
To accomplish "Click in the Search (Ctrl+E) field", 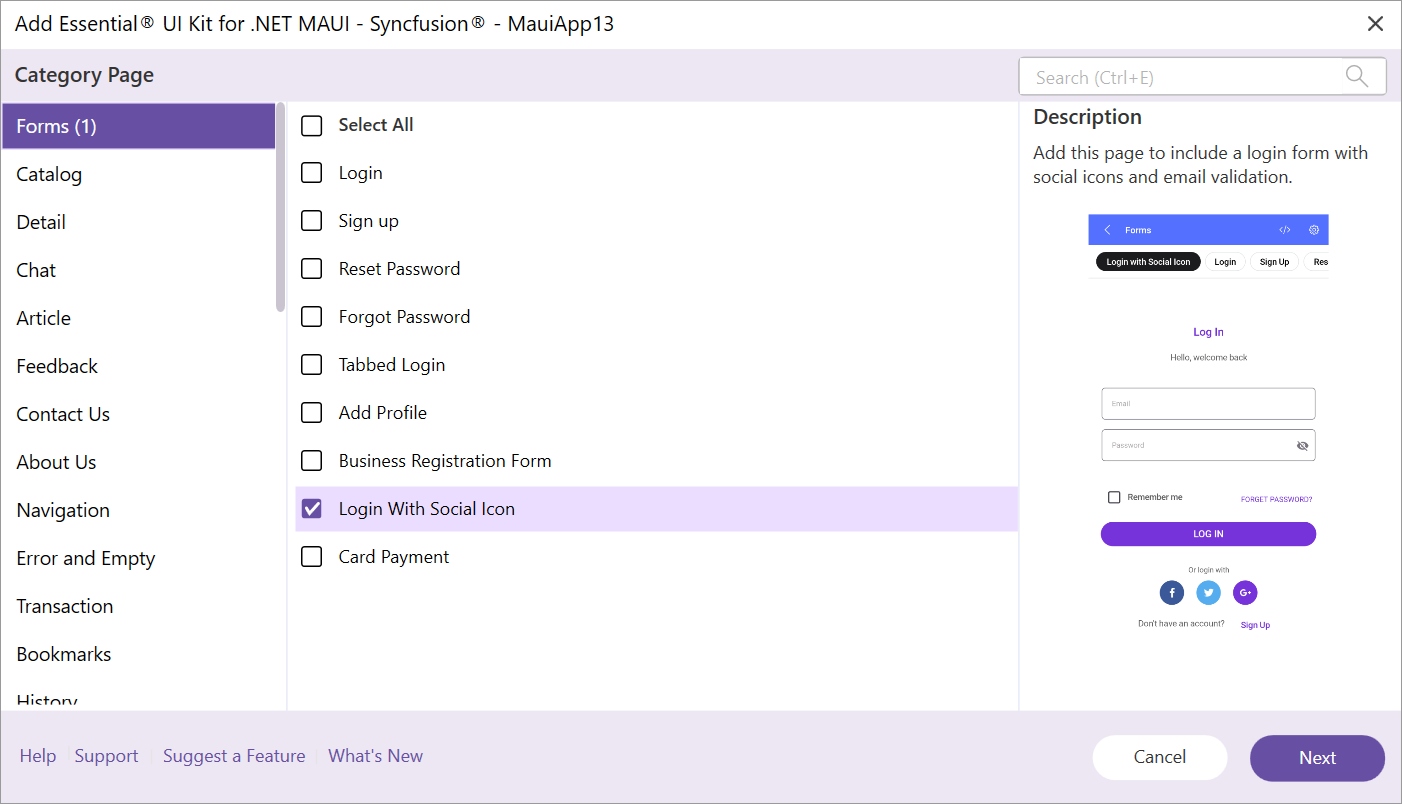I will coord(1202,76).
